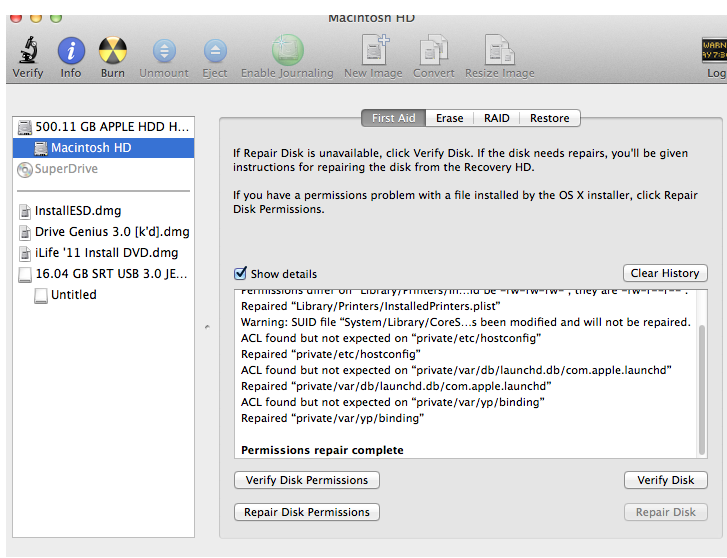727x558 pixels.
Task: Select the Untitled volume
Action: coord(103,295)
